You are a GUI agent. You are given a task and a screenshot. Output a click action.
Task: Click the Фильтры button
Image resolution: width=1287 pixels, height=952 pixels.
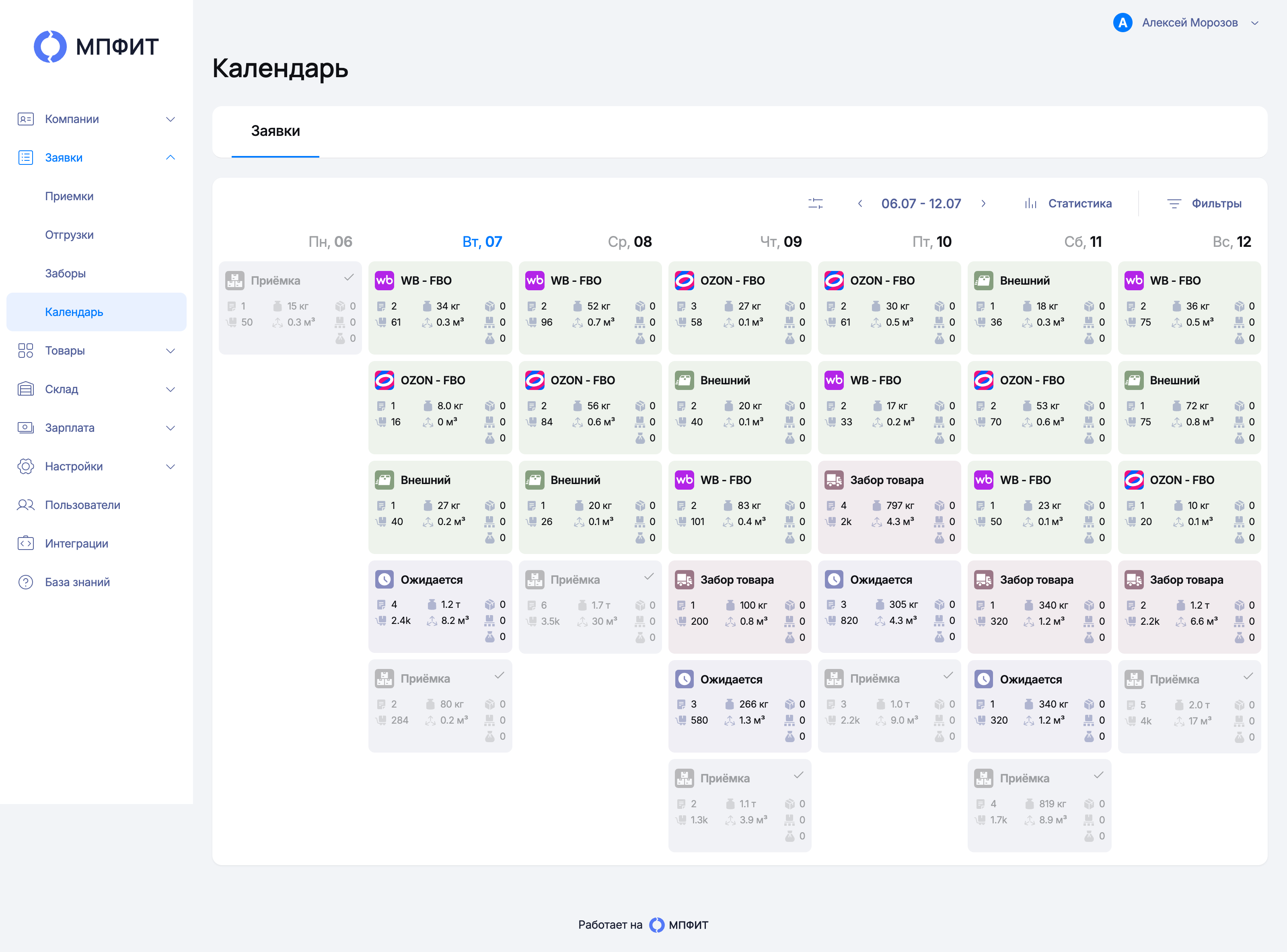pyautogui.click(x=1204, y=203)
